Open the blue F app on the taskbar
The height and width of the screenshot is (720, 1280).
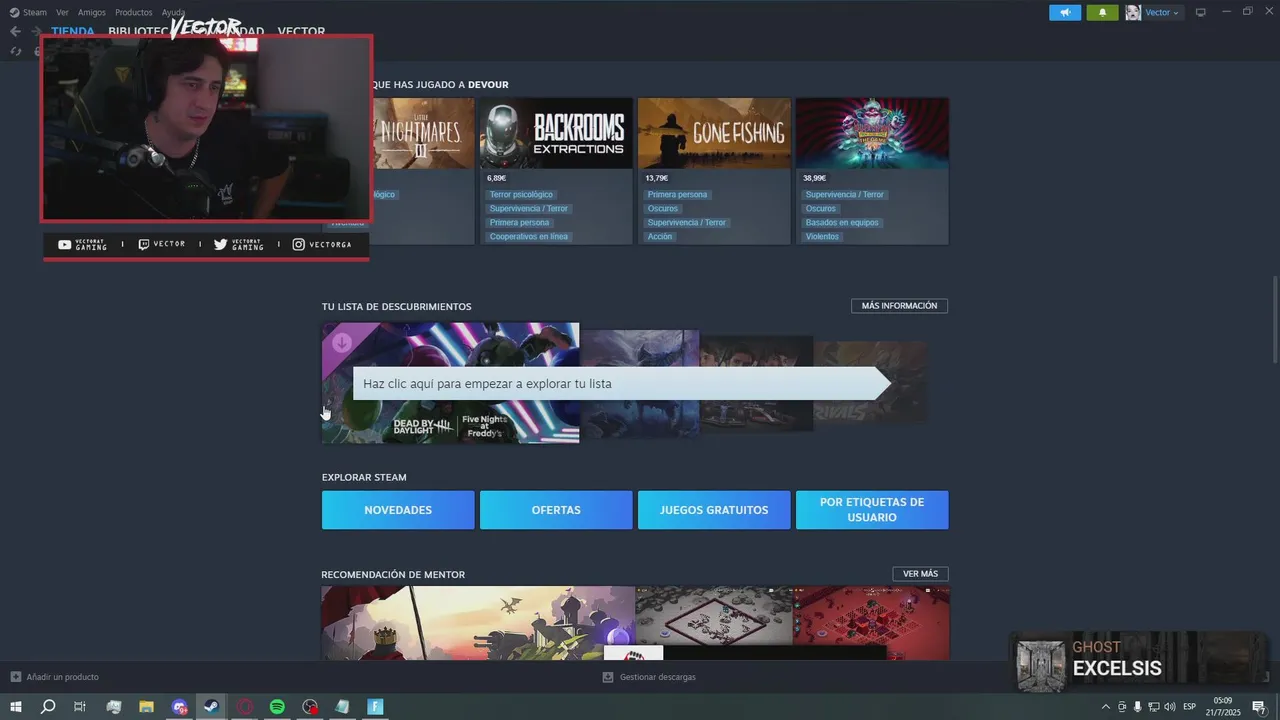pyautogui.click(x=376, y=707)
